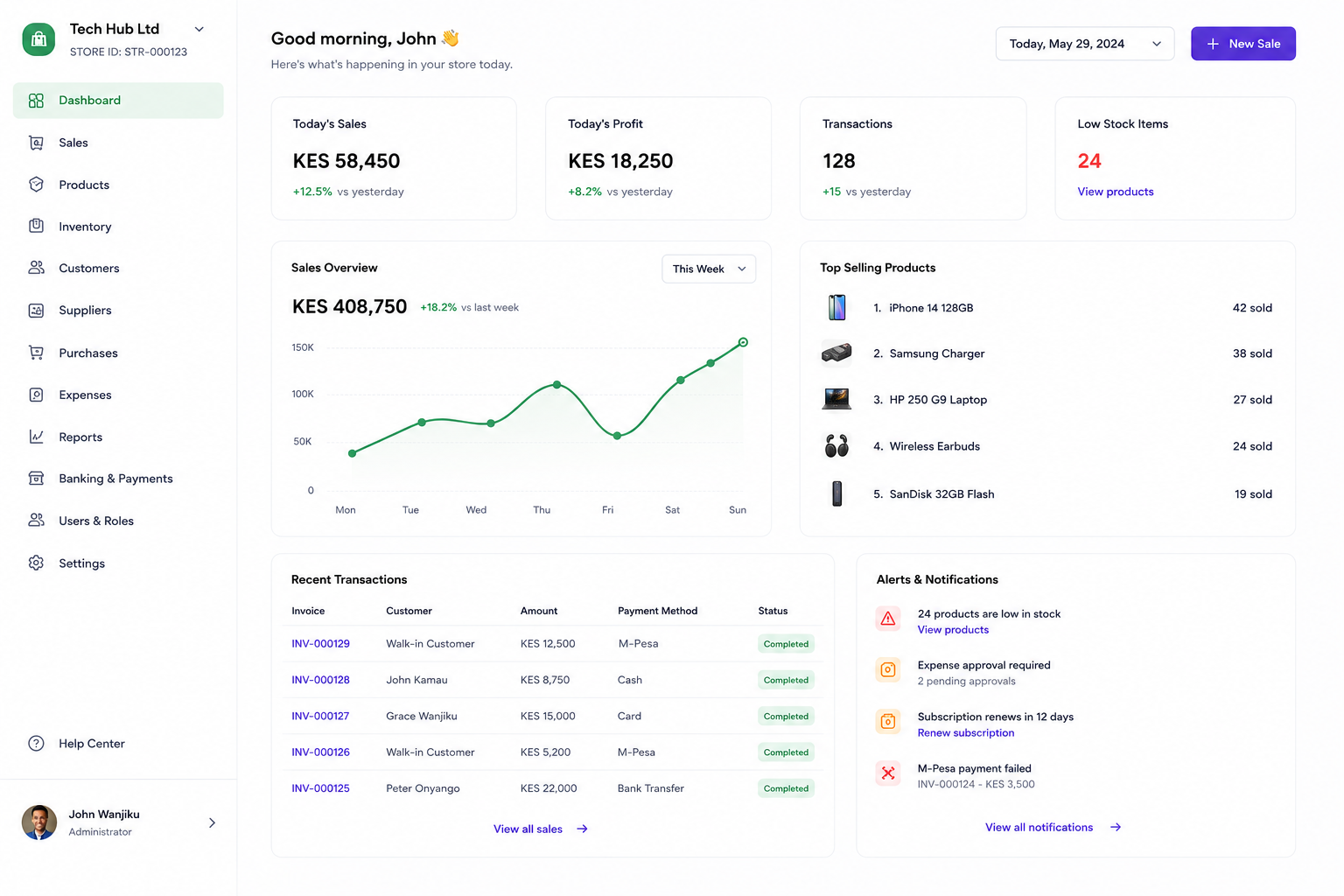Open invoice INV-000125
The height and width of the screenshot is (896, 1344).
(320, 788)
